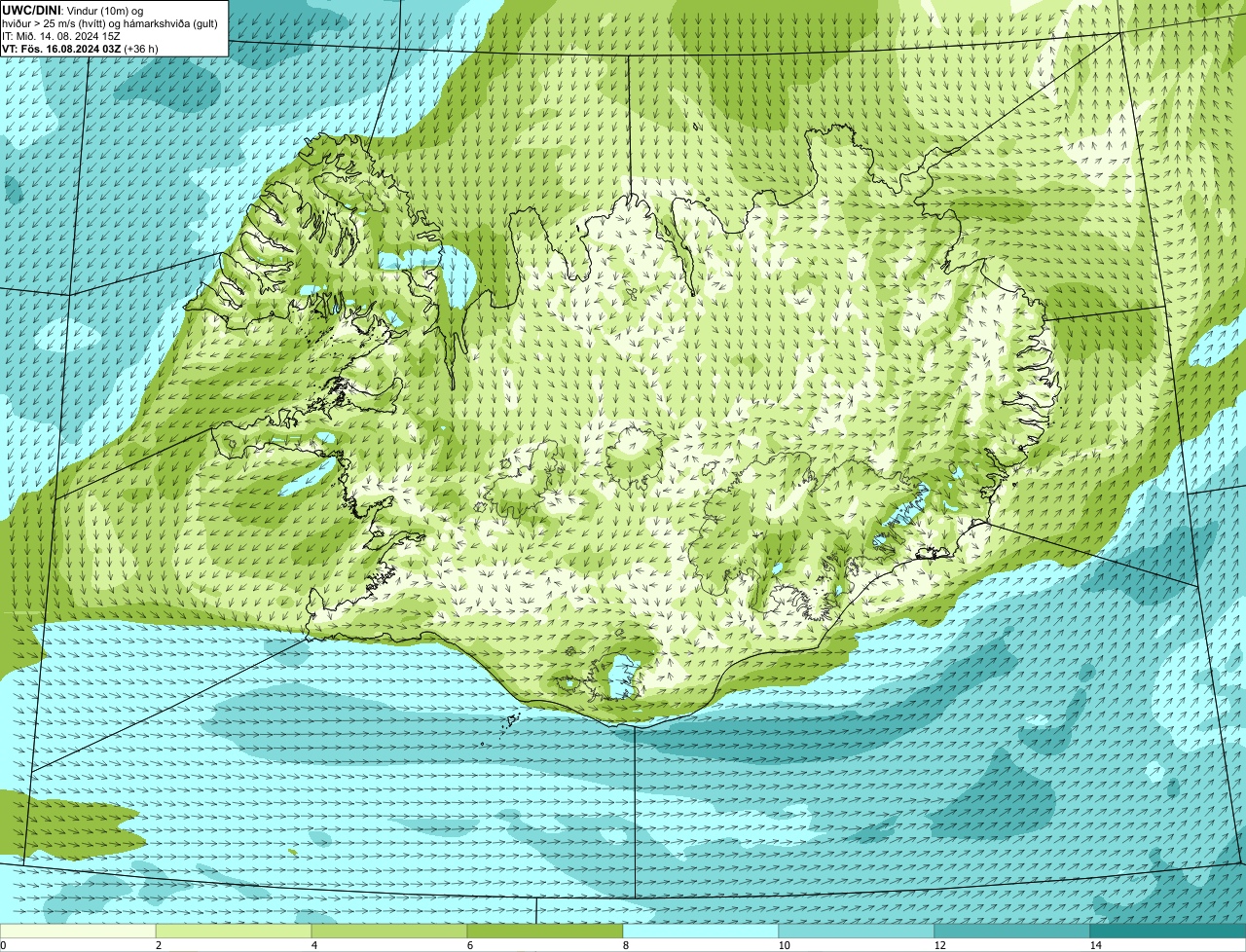Click the legend scale label "8"
The width and height of the screenshot is (1246, 952).
(x=625, y=945)
